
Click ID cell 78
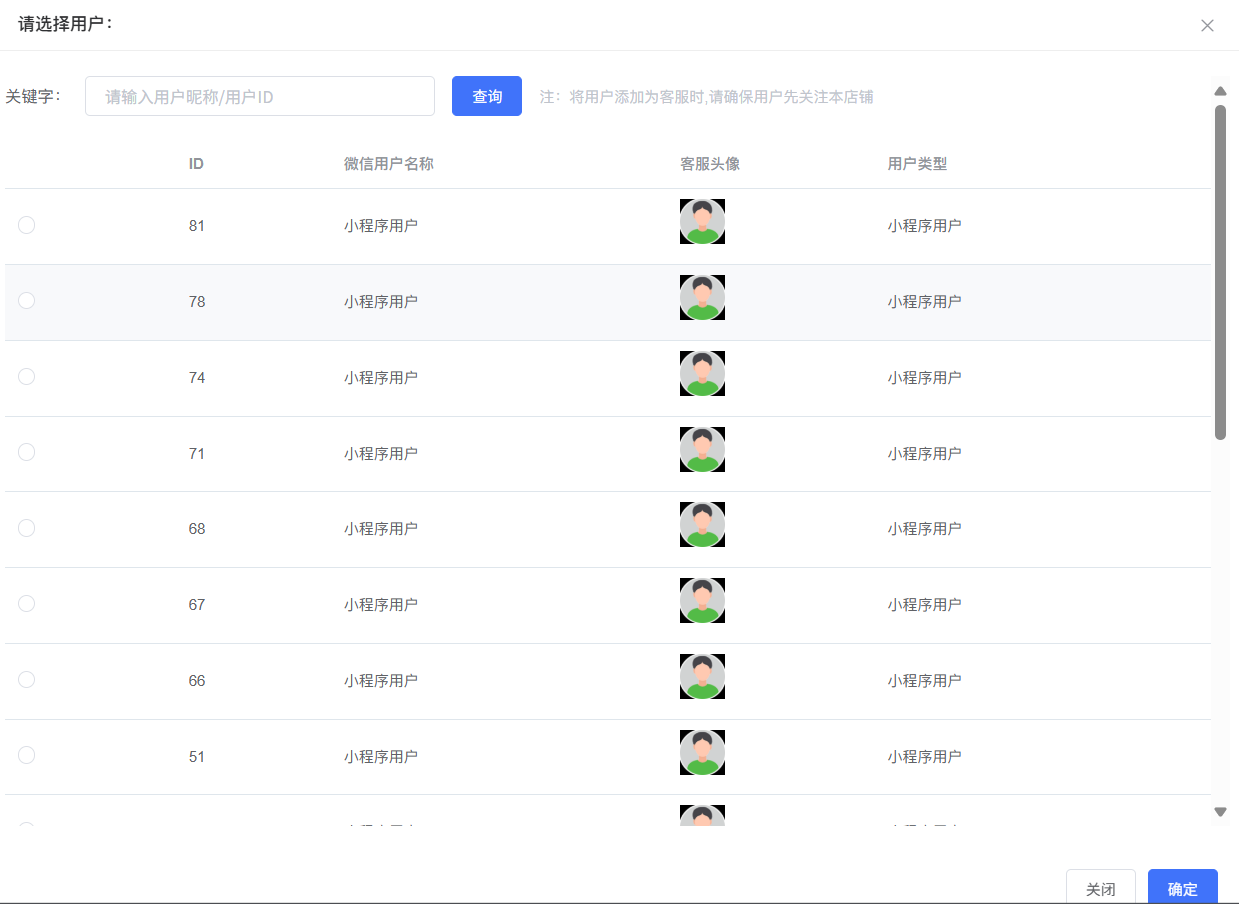pyautogui.click(x=197, y=302)
